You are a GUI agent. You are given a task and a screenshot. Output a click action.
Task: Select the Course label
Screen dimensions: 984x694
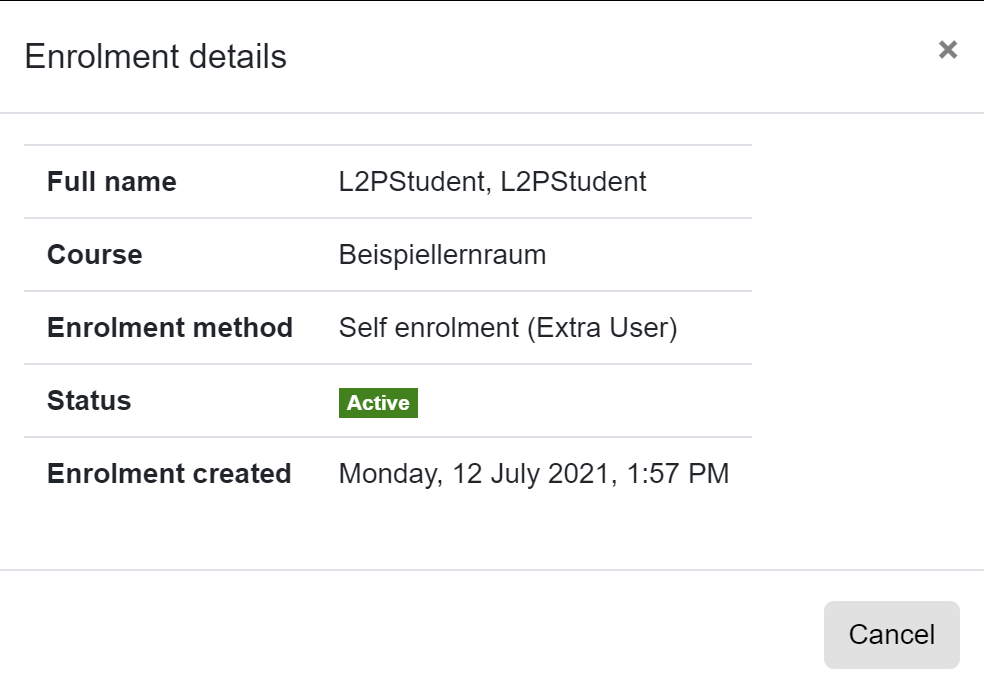[94, 254]
